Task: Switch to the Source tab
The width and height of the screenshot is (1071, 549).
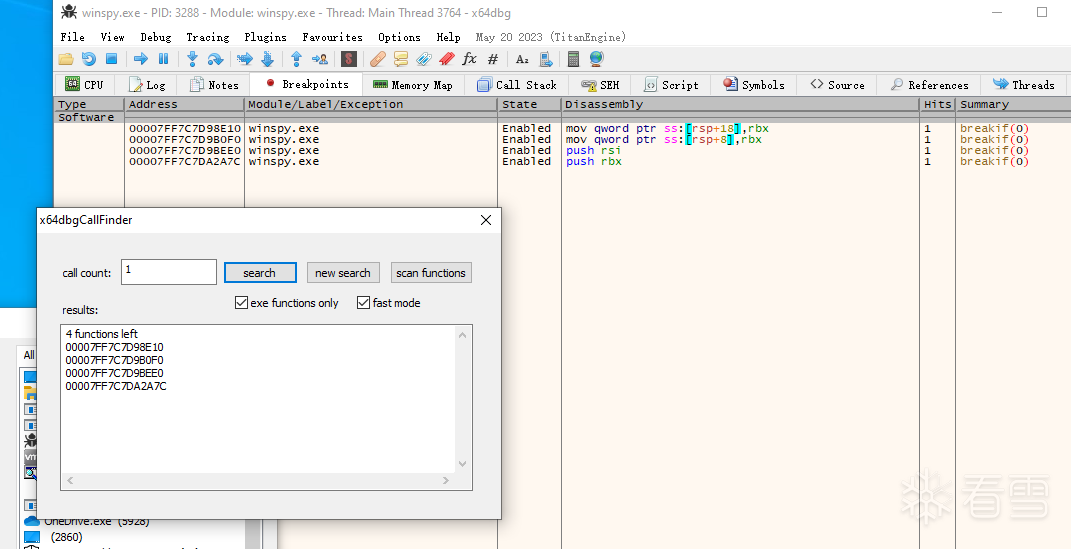Action: click(837, 85)
